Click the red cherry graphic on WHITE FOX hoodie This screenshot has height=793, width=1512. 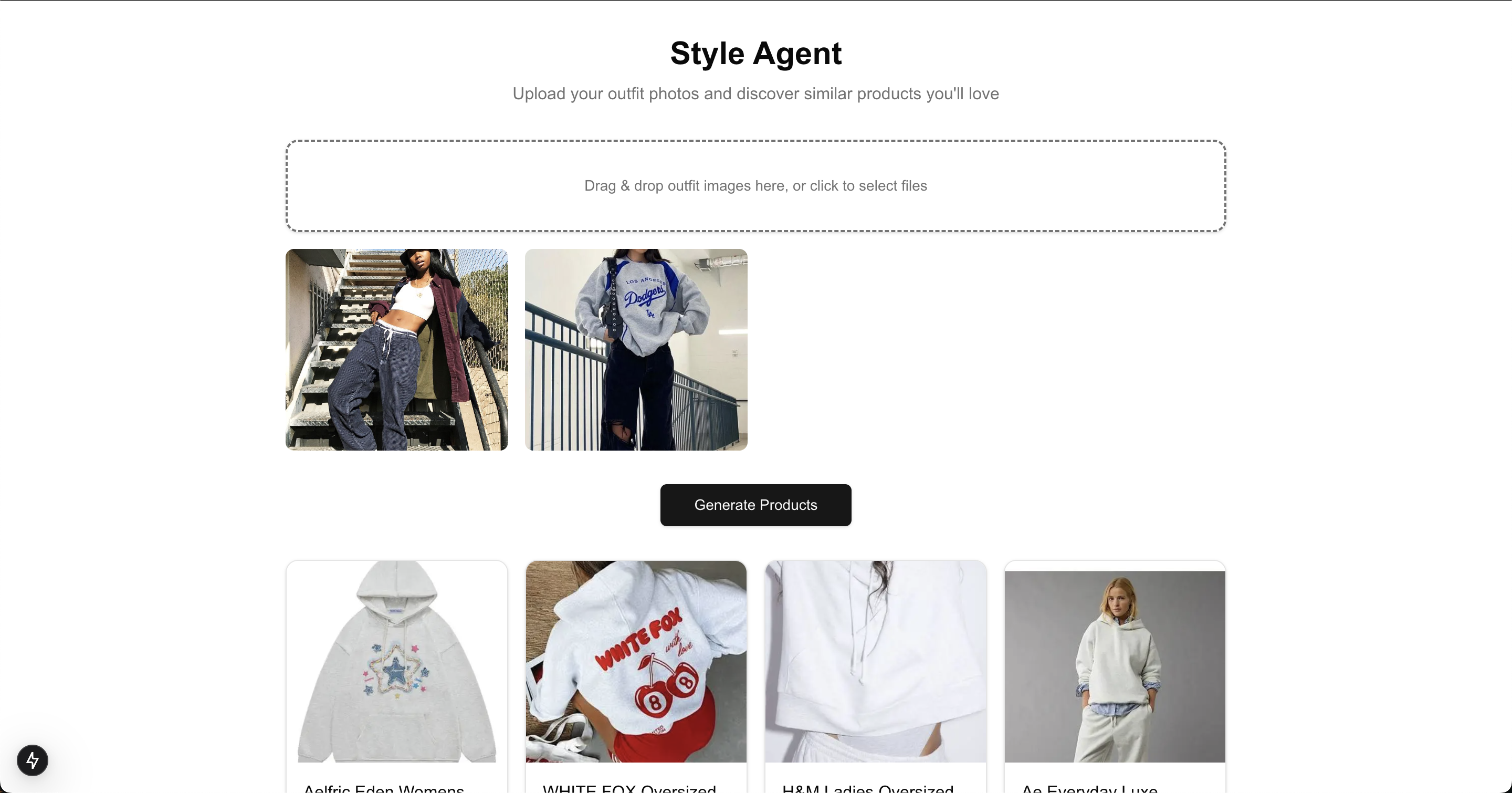[x=666, y=688]
